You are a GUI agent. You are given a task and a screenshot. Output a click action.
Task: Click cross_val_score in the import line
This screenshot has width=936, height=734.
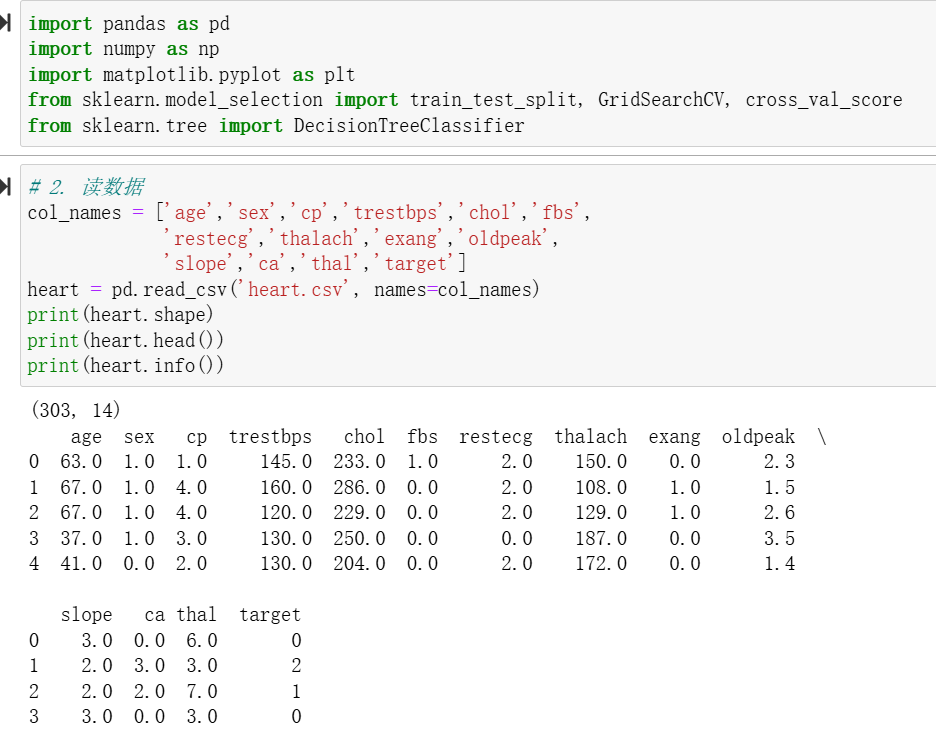(824, 100)
